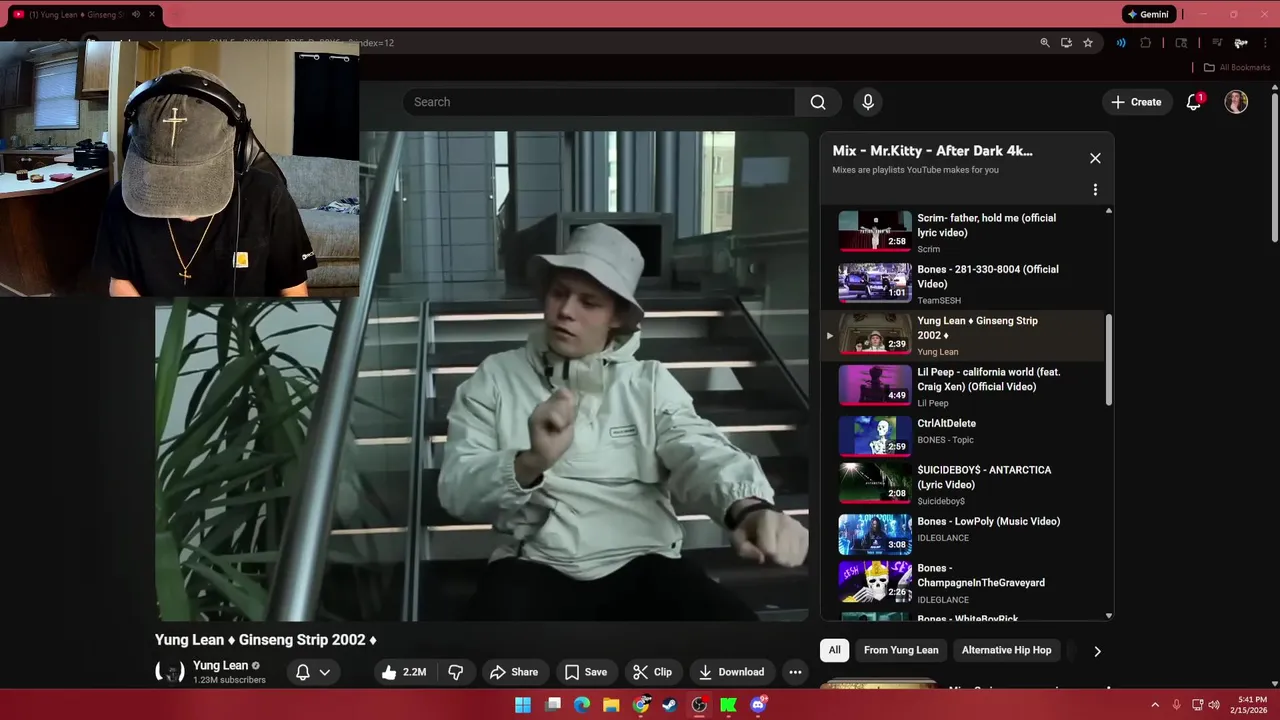Select currently playing Yung Lean playlist row

[963, 335]
